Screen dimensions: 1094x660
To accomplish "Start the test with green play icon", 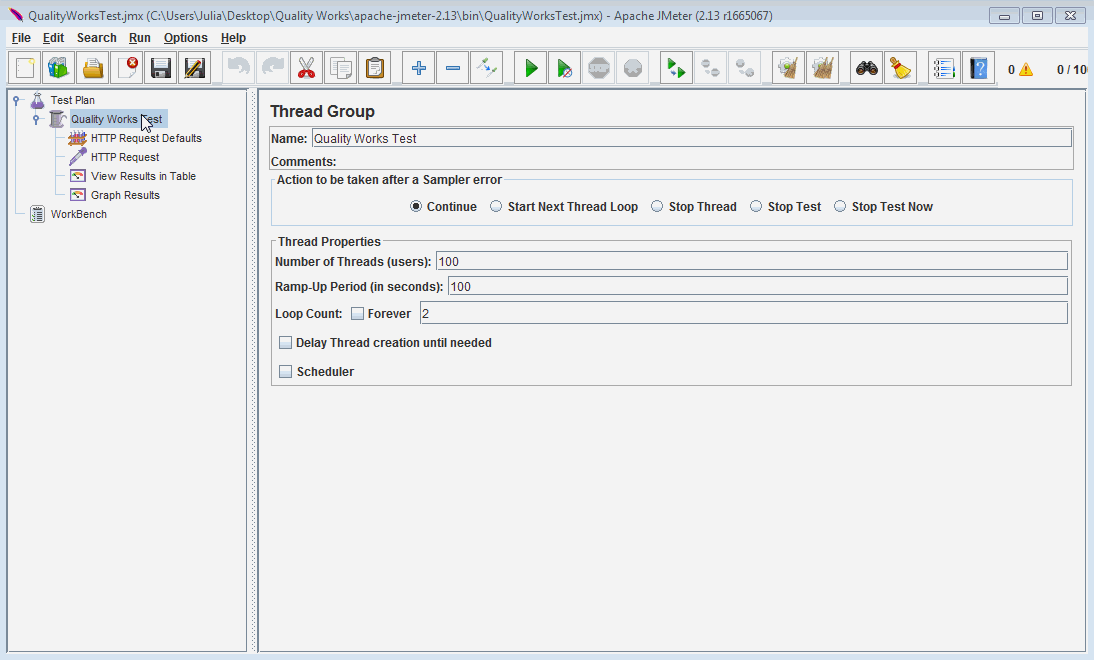I will tap(531, 68).
